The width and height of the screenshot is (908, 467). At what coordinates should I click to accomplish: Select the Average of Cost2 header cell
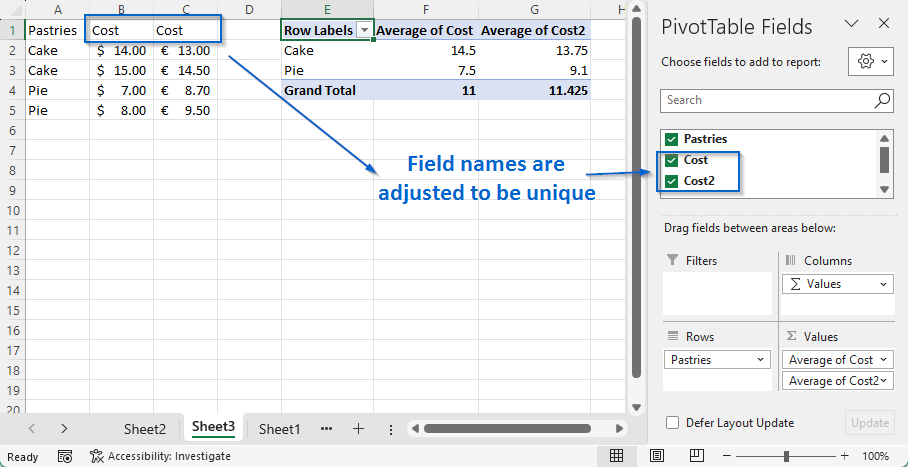pos(534,30)
